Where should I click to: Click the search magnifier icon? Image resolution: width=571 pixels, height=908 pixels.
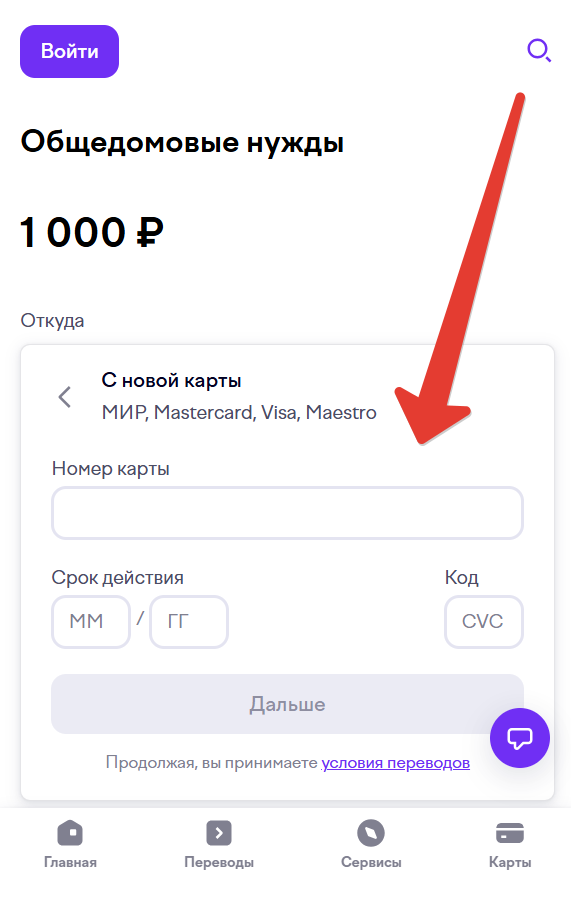tap(539, 51)
